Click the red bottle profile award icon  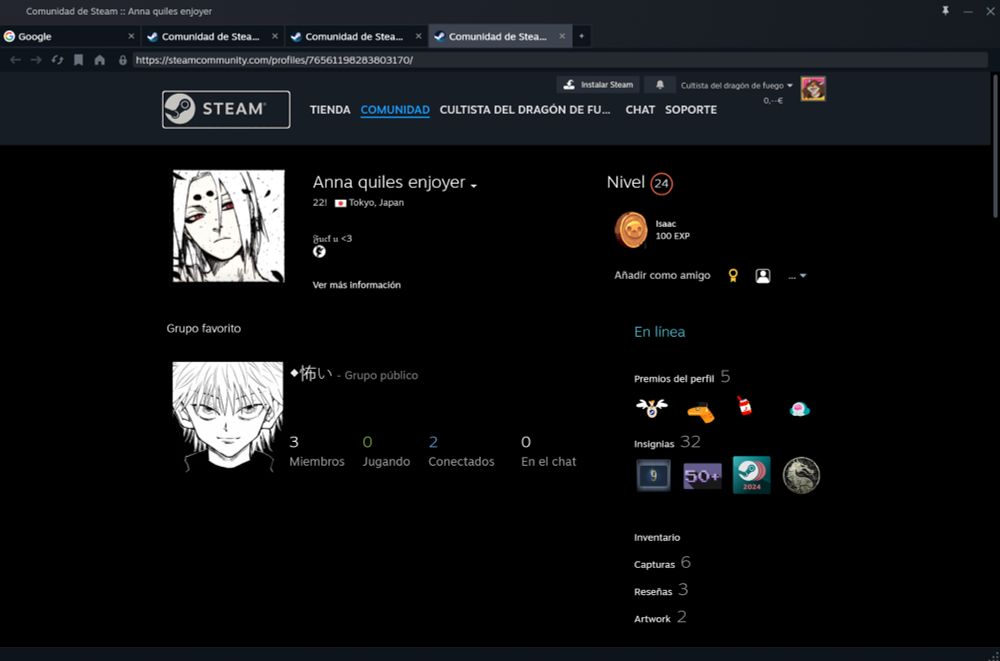[x=744, y=406]
